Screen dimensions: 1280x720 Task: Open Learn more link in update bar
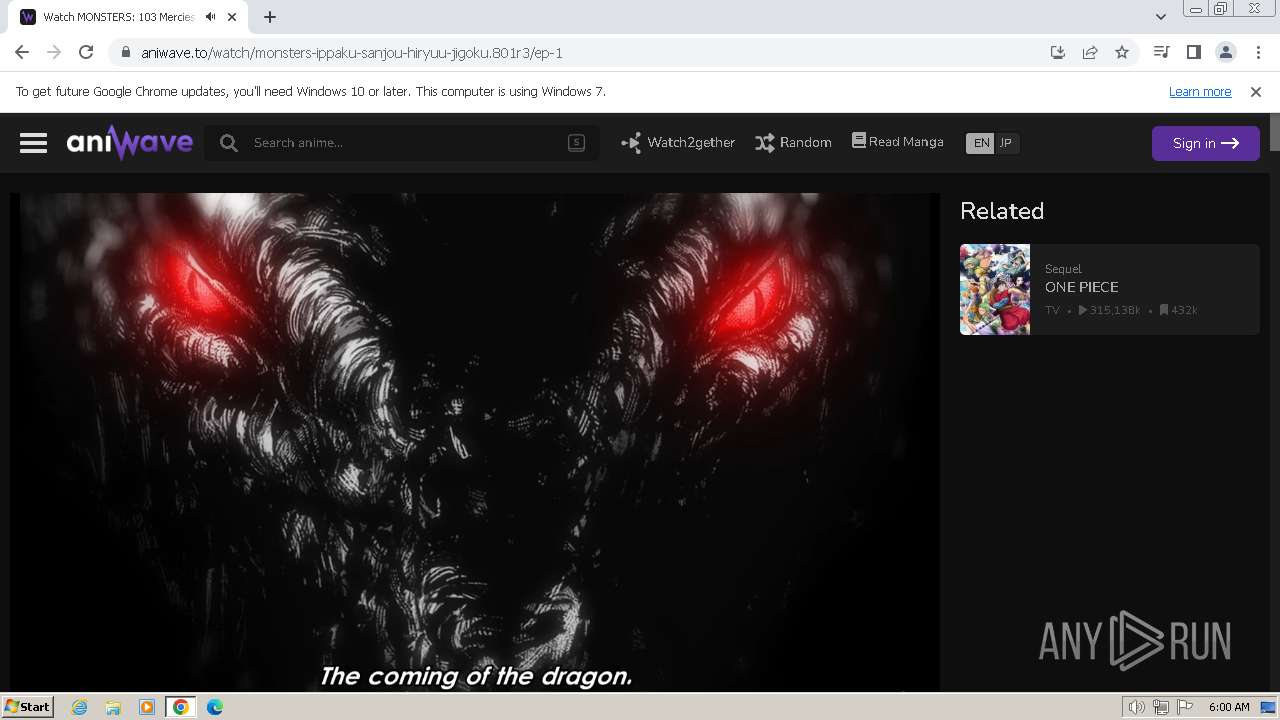tap(1200, 91)
